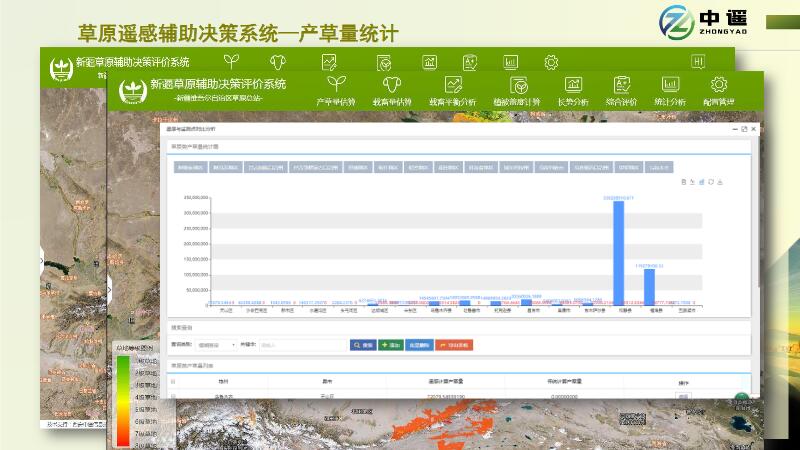Click the green 添加 add button

[391, 345]
